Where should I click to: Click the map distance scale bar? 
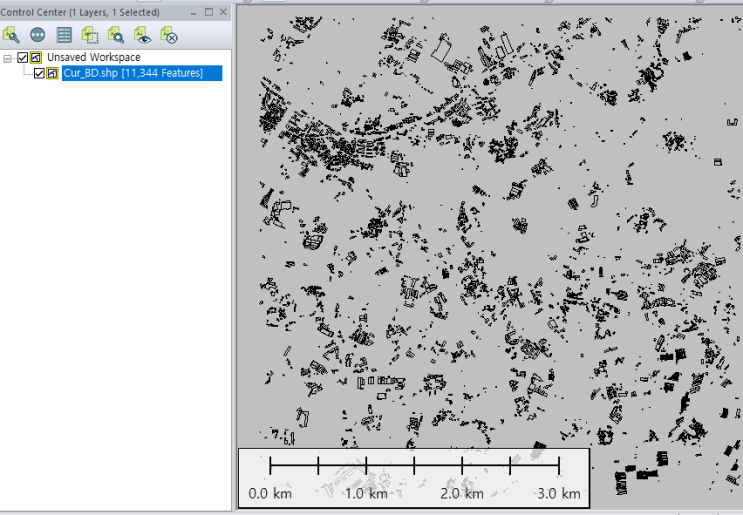point(414,478)
